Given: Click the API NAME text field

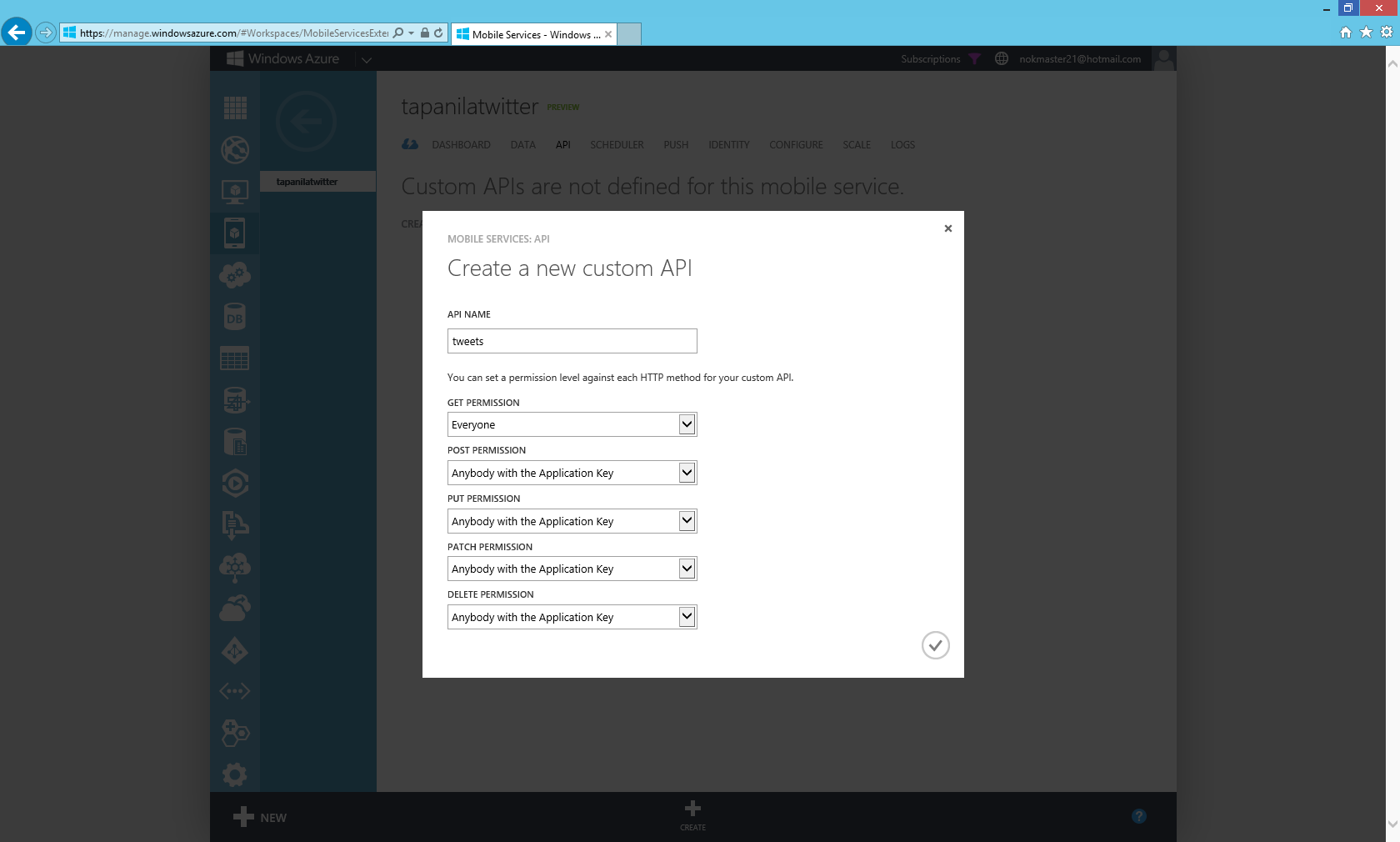Looking at the screenshot, I should click(x=572, y=341).
